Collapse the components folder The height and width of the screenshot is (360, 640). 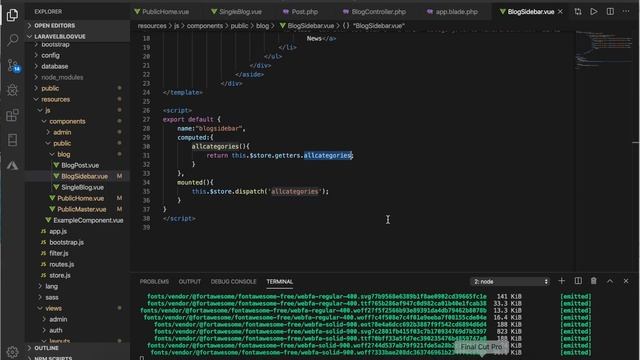(67, 121)
